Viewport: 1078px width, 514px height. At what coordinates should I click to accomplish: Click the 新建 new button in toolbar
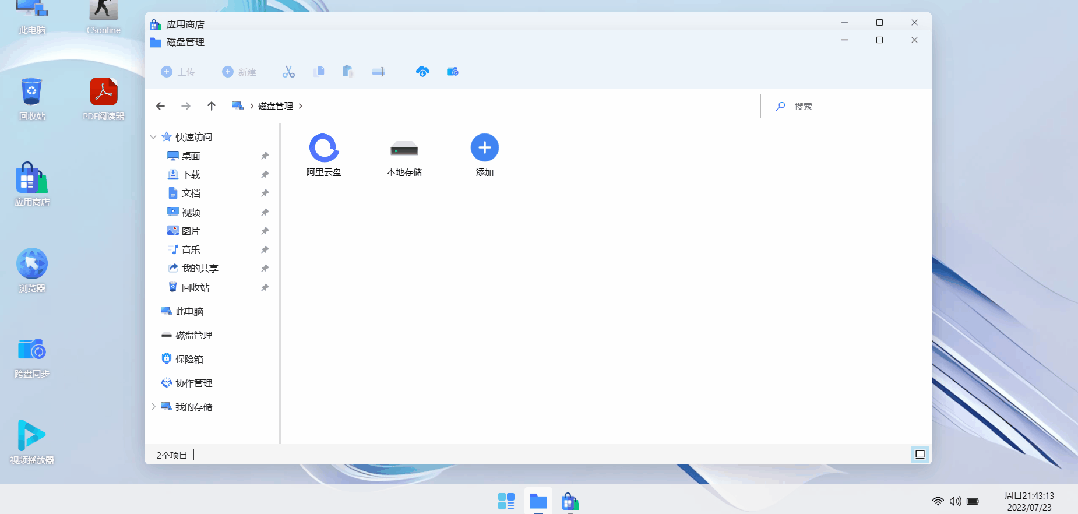[x=239, y=71]
